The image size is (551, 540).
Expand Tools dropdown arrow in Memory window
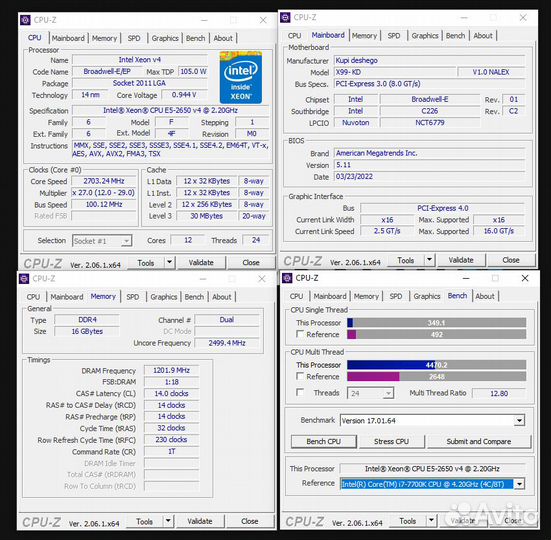pyautogui.click(x=168, y=521)
